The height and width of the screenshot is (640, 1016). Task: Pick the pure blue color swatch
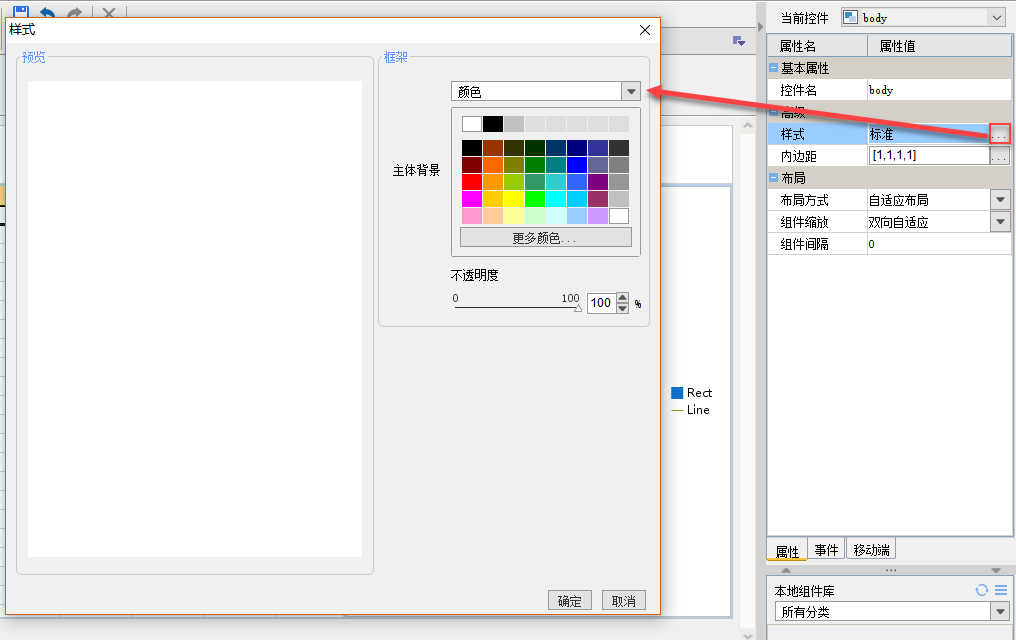click(x=577, y=165)
